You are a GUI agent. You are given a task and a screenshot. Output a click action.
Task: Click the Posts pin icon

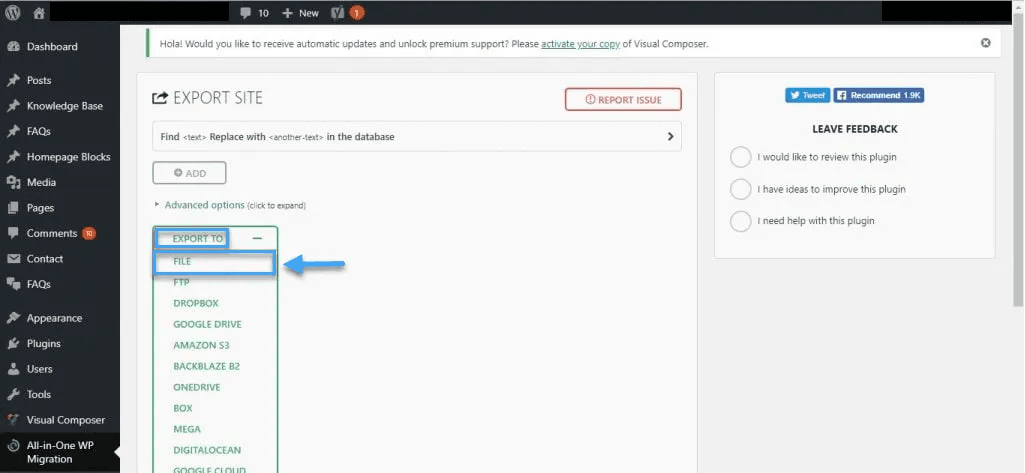(x=13, y=80)
